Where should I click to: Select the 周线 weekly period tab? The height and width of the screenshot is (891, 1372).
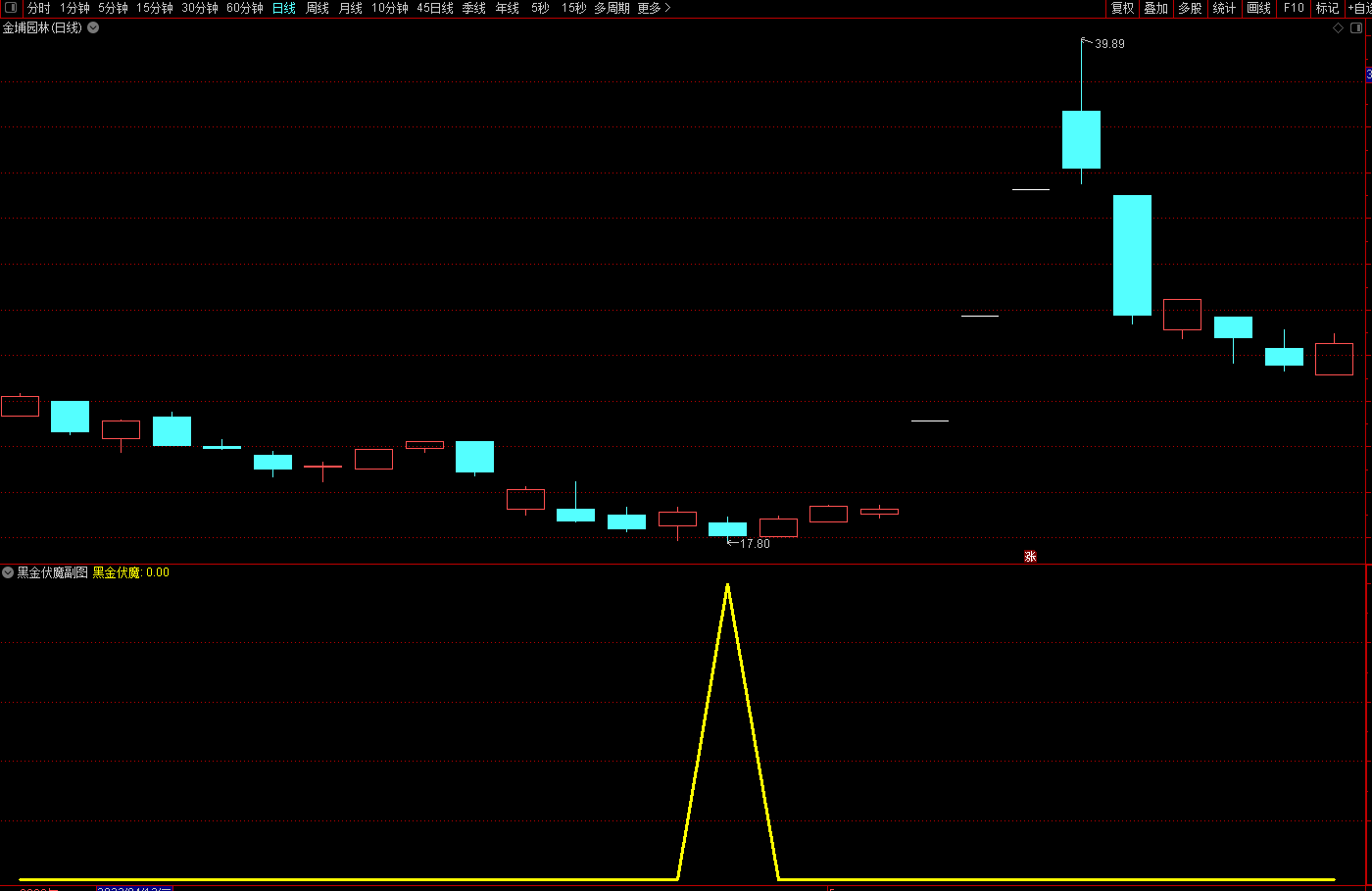click(x=318, y=8)
